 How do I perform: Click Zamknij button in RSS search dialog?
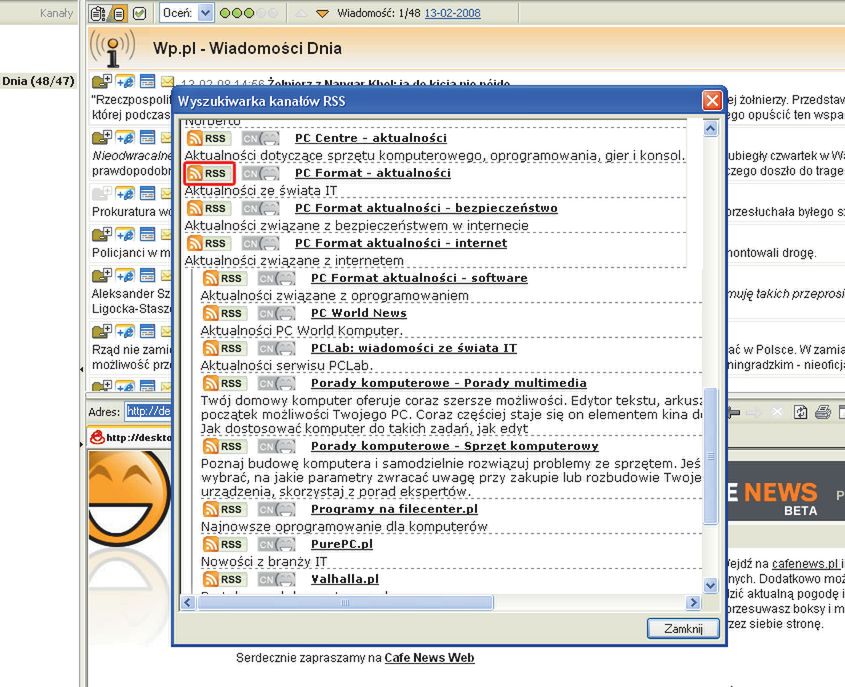(x=683, y=629)
